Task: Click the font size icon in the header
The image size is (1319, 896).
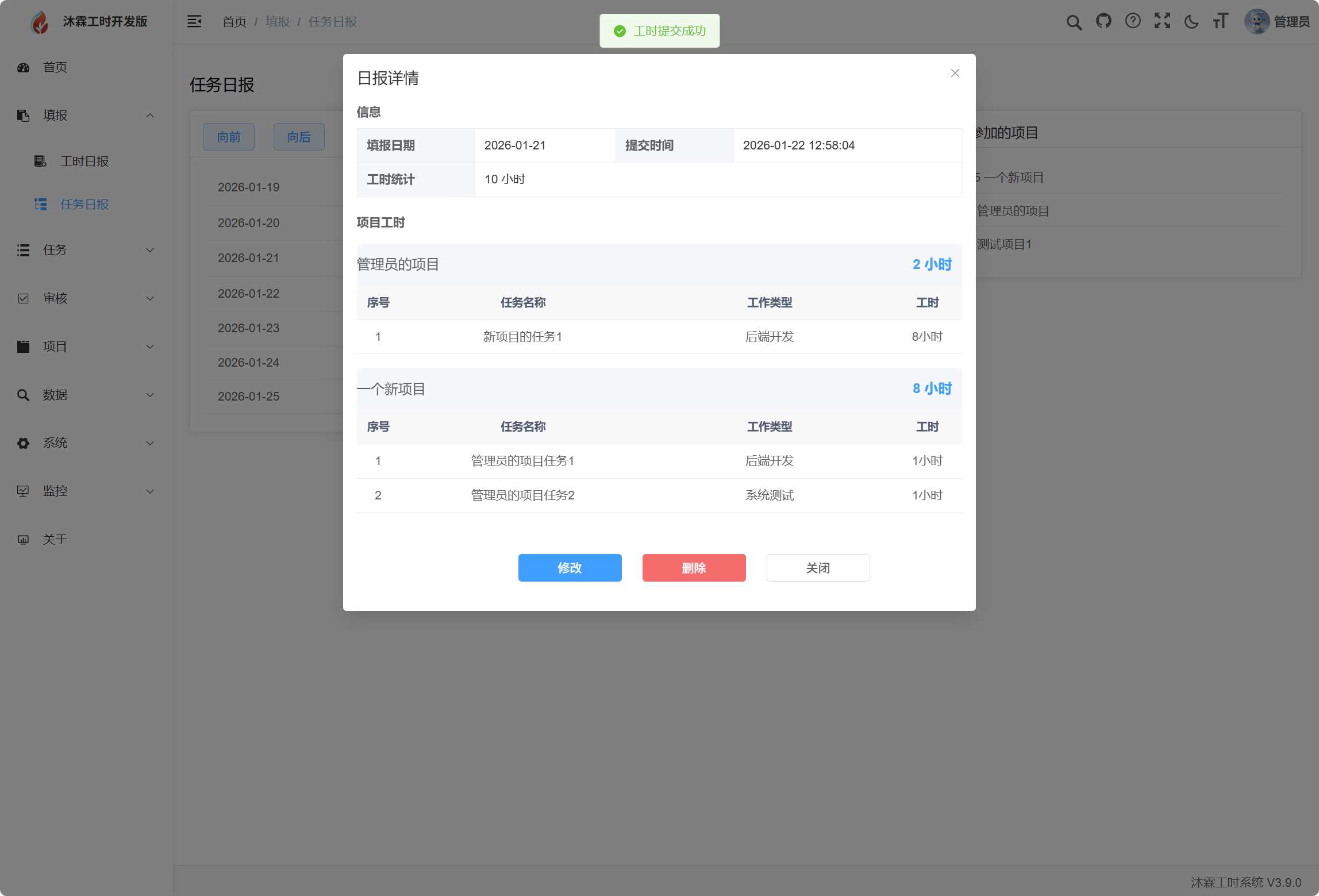Action: coord(1220,21)
